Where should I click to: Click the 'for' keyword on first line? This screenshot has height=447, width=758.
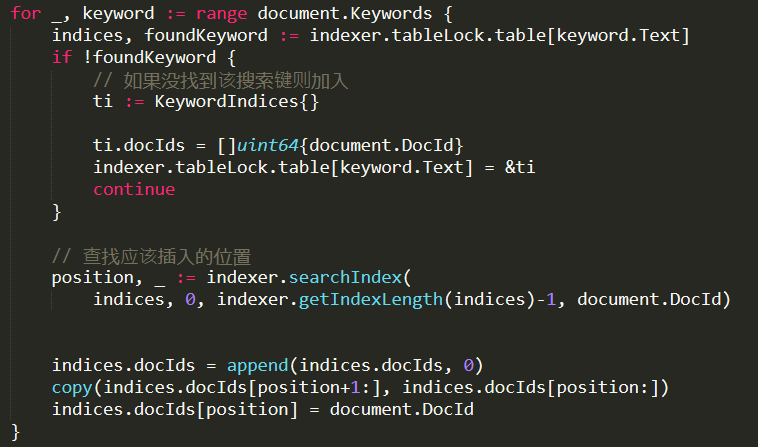click(x=26, y=14)
